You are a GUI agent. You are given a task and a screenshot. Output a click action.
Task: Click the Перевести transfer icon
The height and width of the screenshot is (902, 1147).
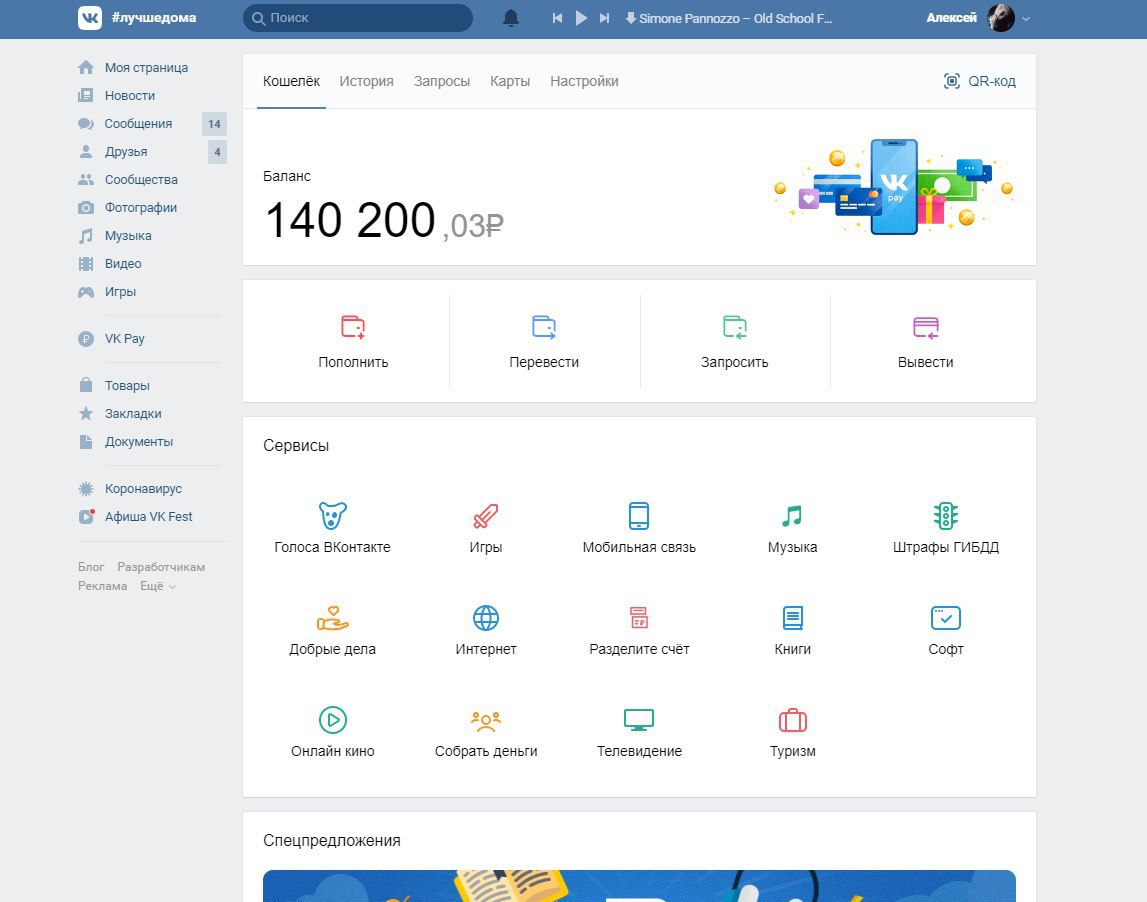coord(544,326)
